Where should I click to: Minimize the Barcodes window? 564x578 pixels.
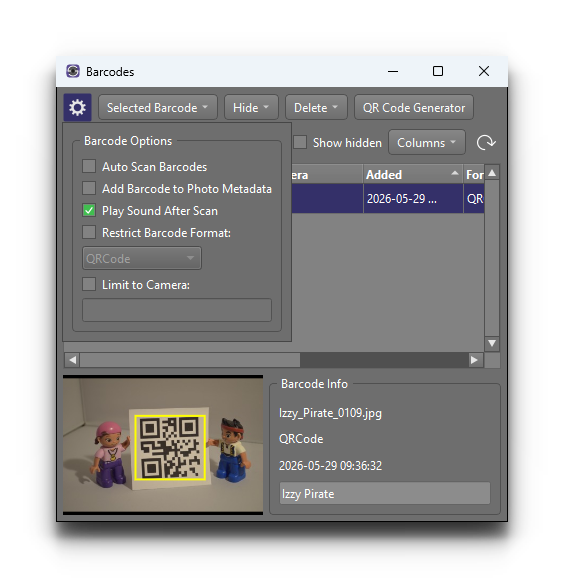(x=393, y=71)
